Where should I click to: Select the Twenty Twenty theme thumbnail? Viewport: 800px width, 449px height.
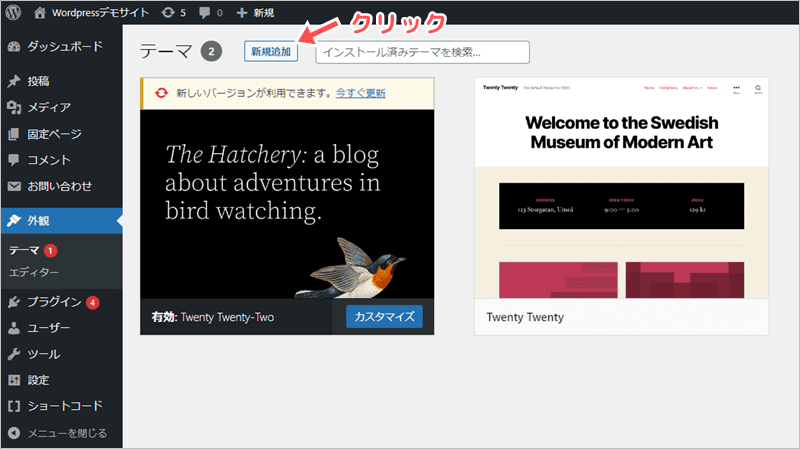(x=624, y=187)
